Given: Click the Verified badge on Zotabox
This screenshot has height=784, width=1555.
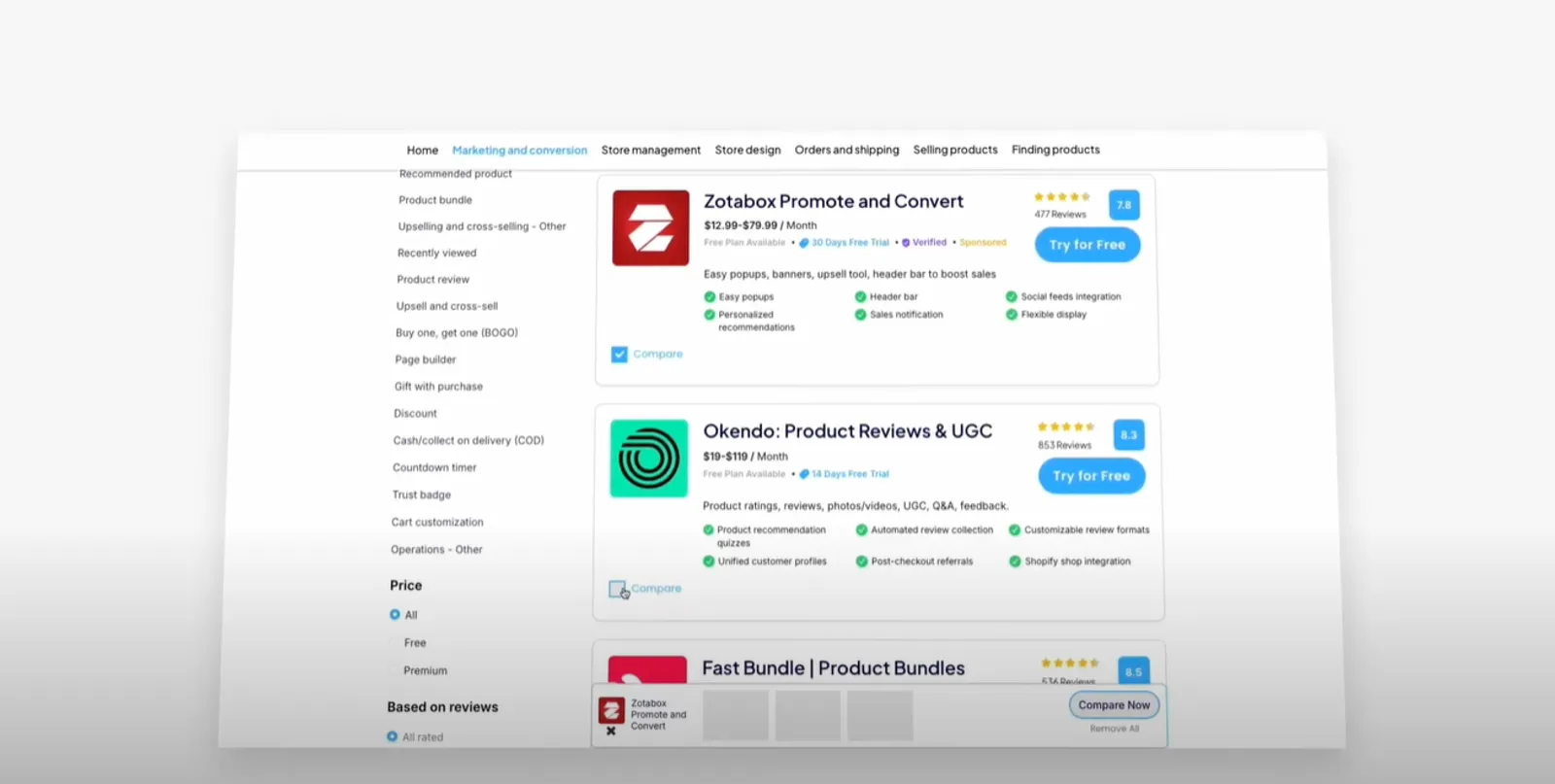Looking at the screenshot, I should 924,243.
